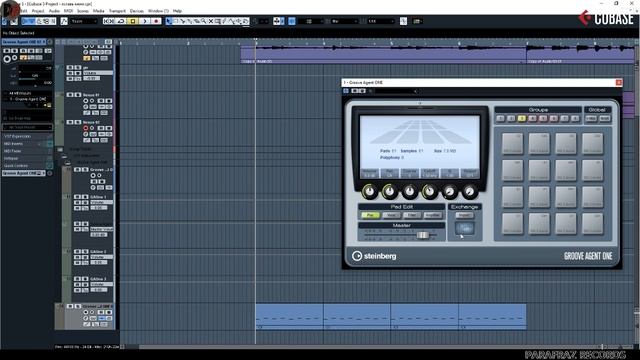Switch Pad Edit to Voice tab
Image resolution: width=640 pixels, height=360 pixels.
tap(391, 215)
